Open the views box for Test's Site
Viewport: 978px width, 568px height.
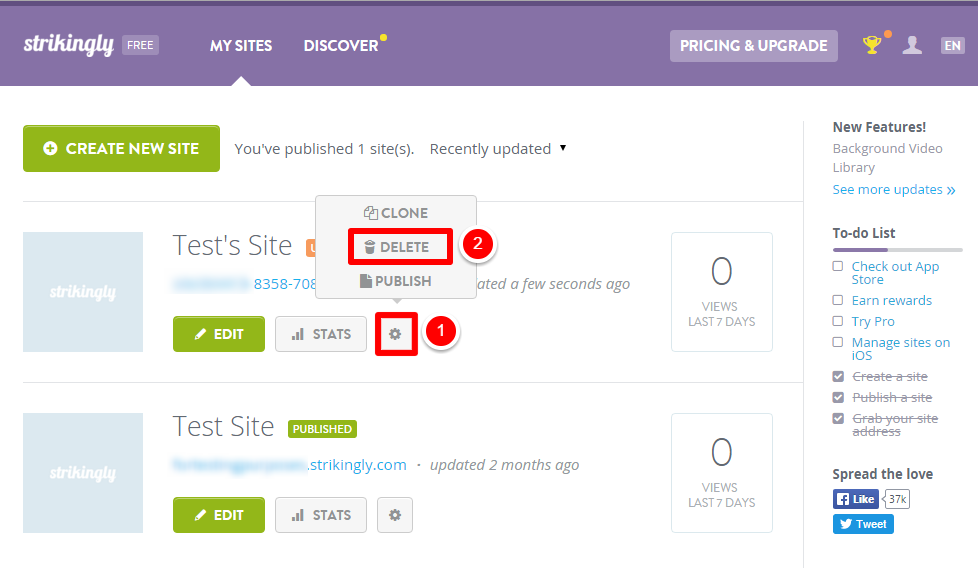pyautogui.click(x=722, y=292)
